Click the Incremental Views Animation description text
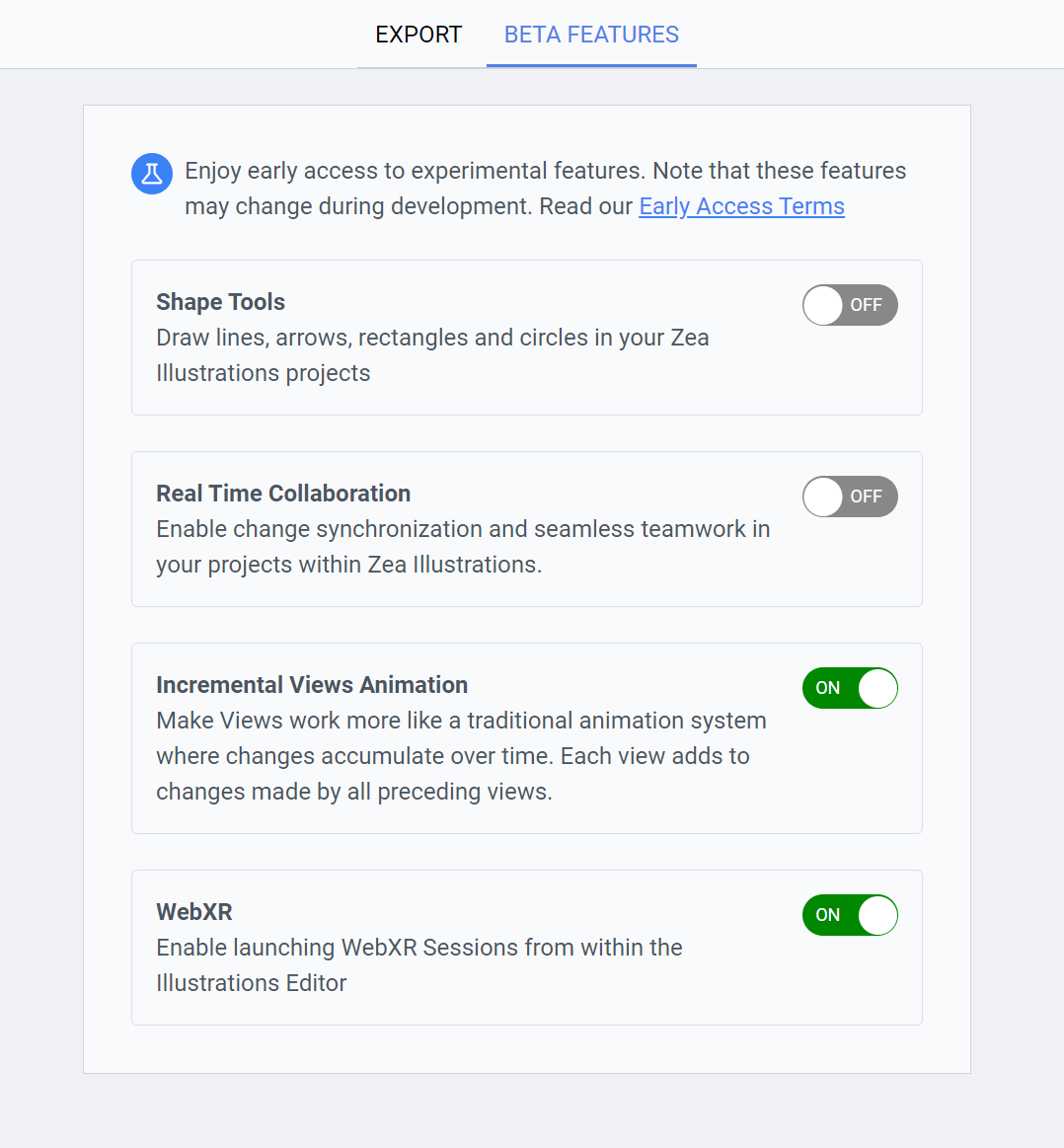1064x1148 pixels. point(461,756)
